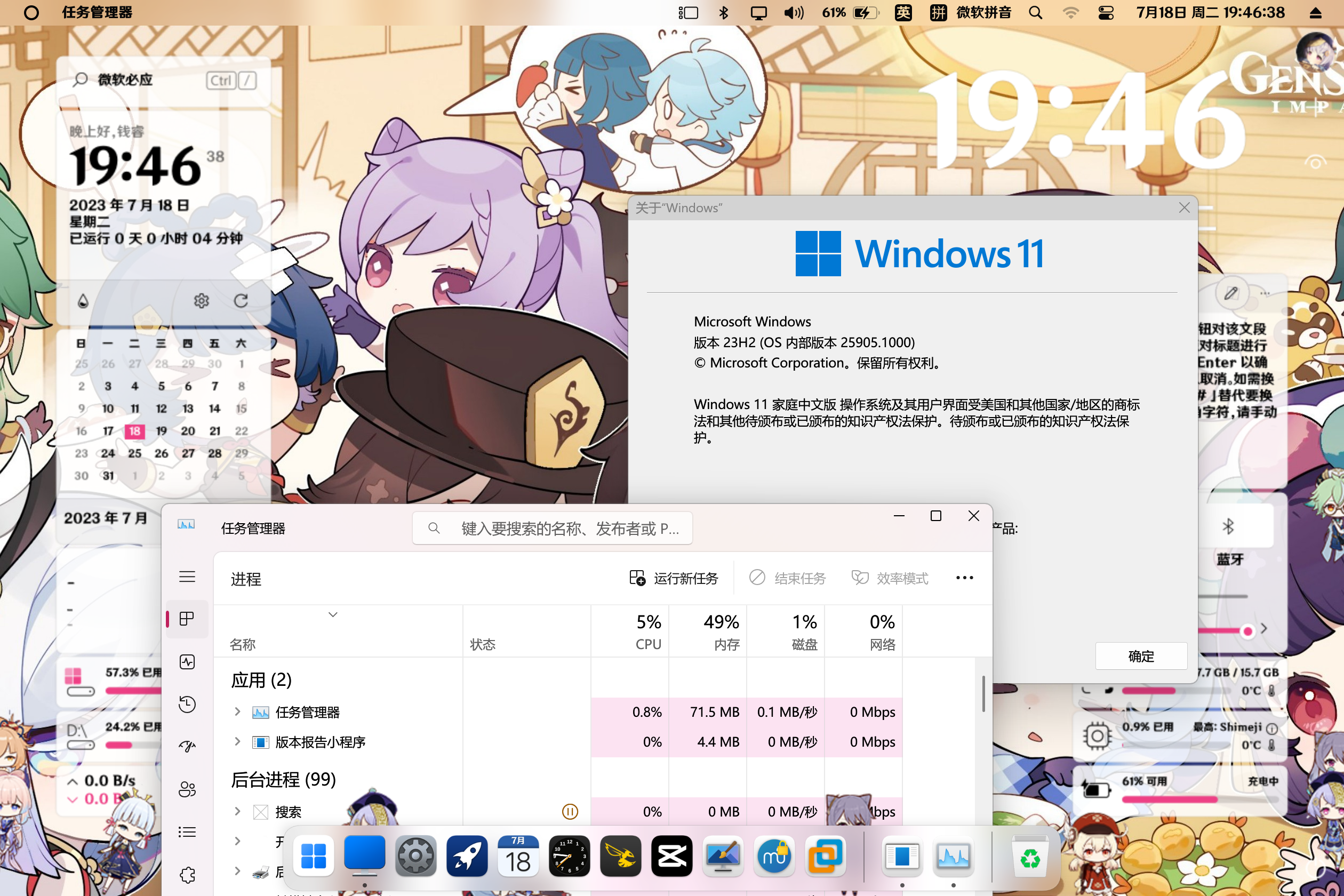Screen dimensions: 1344x896
Task: Click the winver window icon in the dock
Action: pyautogui.click(x=902, y=856)
